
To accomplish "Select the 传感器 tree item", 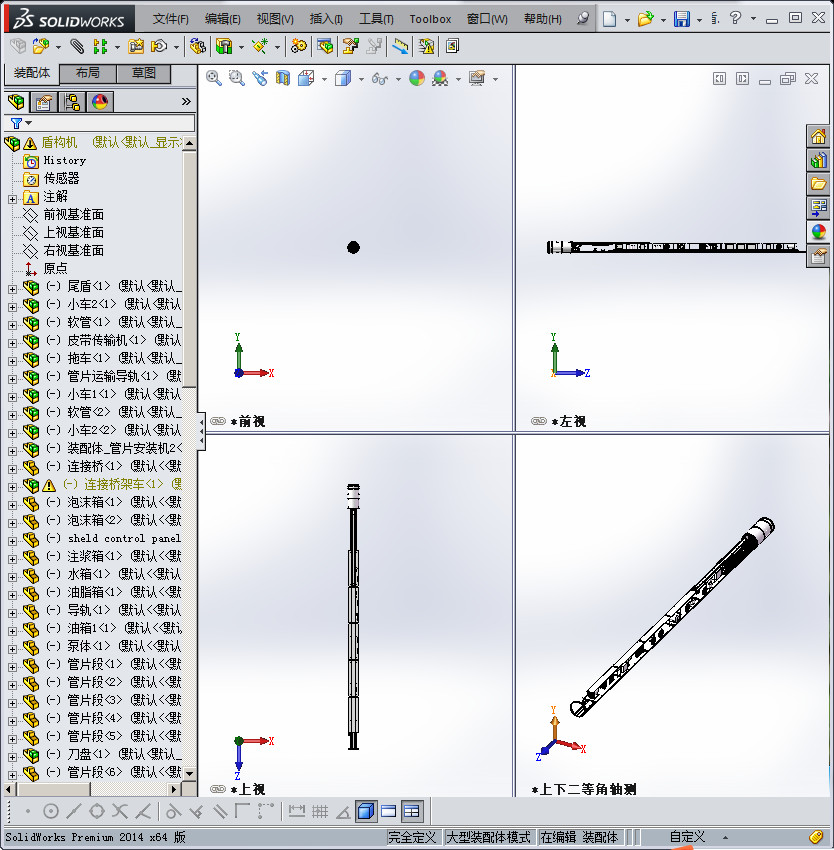I will (x=61, y=178).
